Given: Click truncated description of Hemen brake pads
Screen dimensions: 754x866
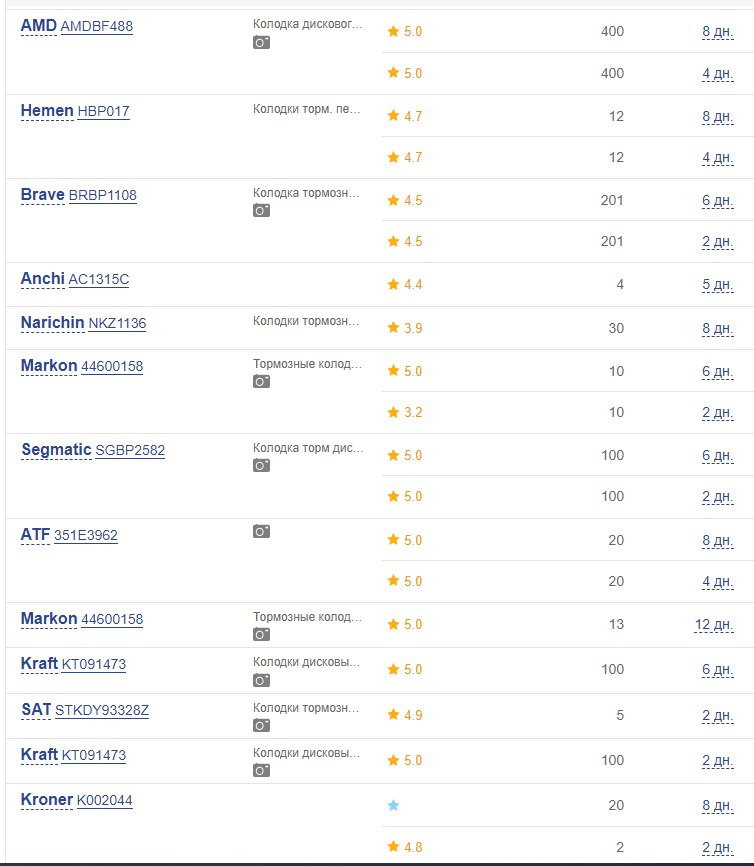Looking at the screenshot, I should point(307,109).
